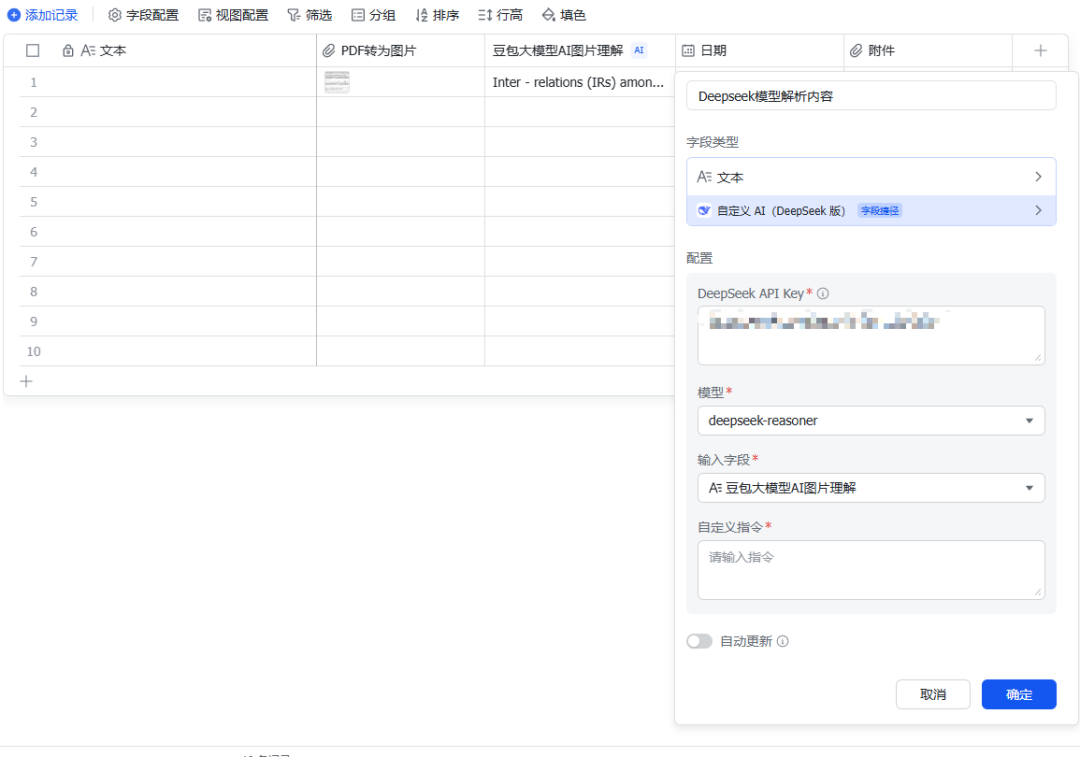This screenshot has height=757, width=1080.
Task: Toggle the 自动更新 switch
Action: tap(699, 641)
